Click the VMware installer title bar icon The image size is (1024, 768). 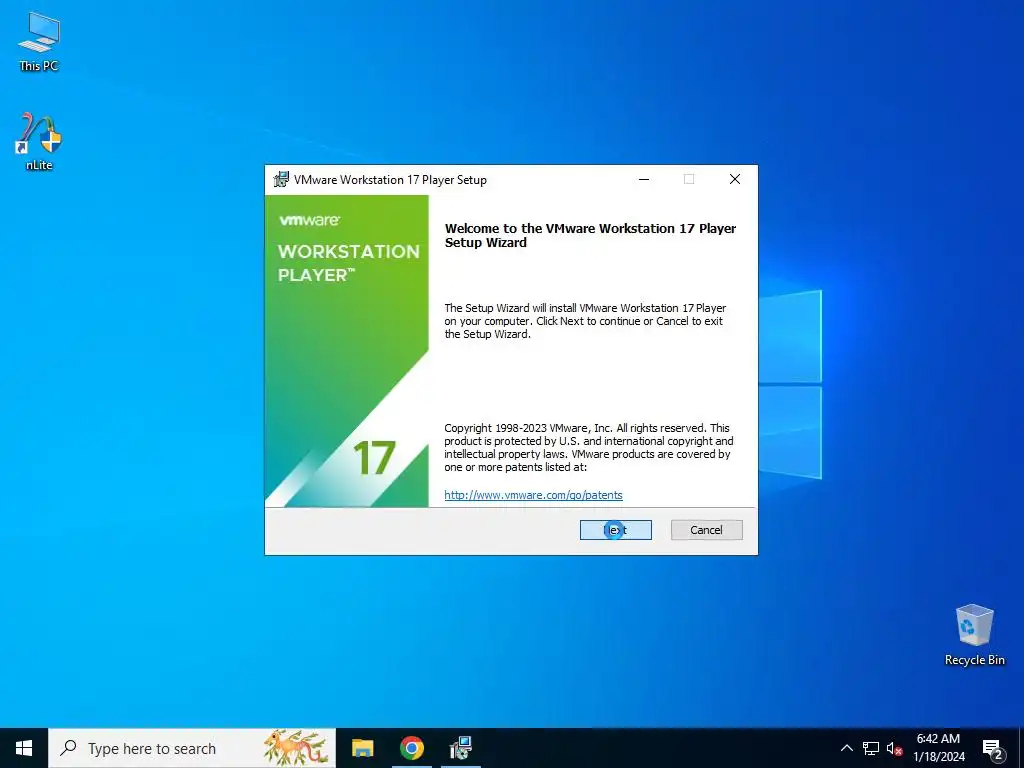pos(281,179)
